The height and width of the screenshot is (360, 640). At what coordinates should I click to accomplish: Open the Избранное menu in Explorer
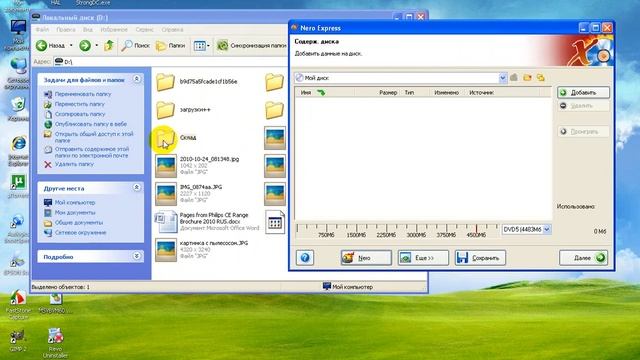tap(114, 29)
